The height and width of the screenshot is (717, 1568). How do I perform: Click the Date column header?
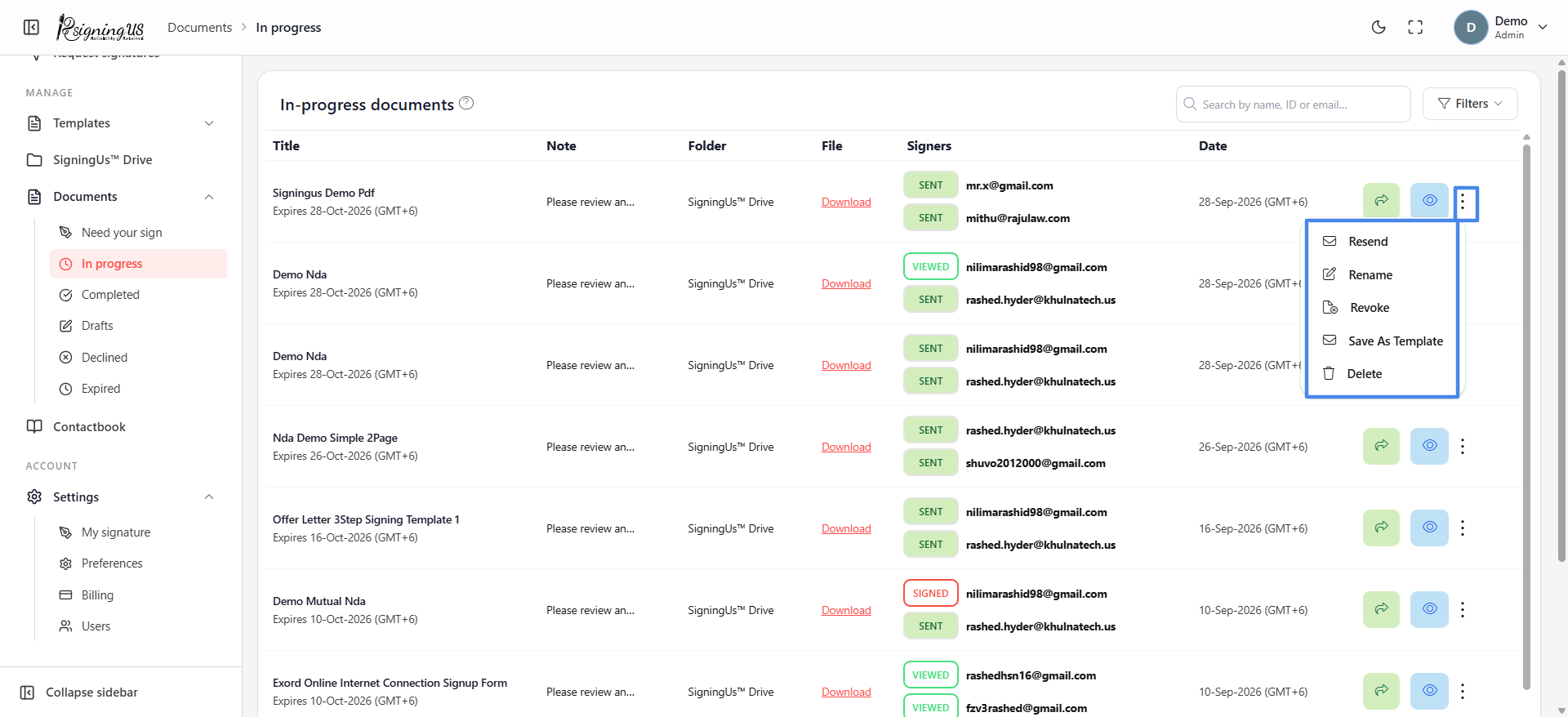coord(1213,145)
